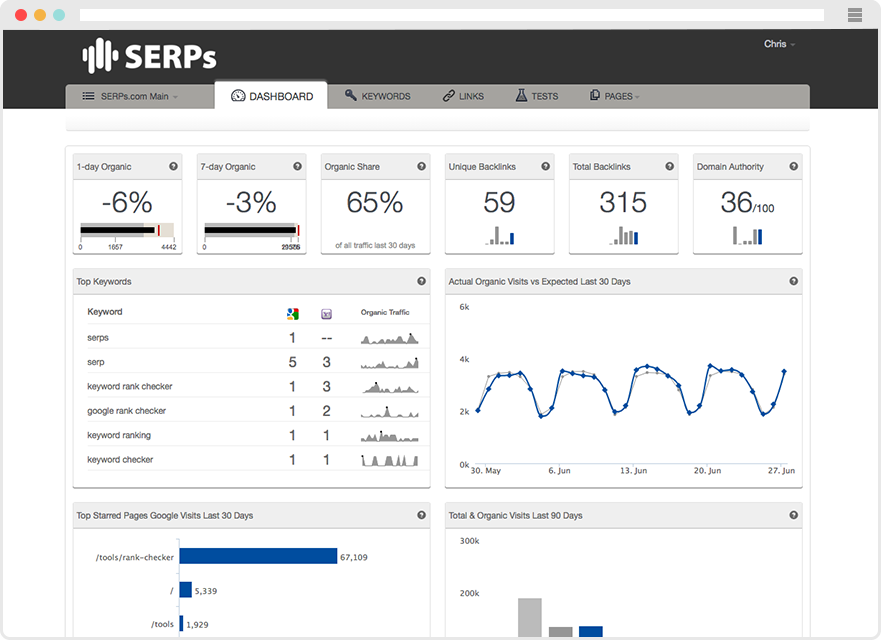Click the Yahoo column icon in keywords table
The height and width of the screenshot is (640, 881).
[x=326, y=314]
